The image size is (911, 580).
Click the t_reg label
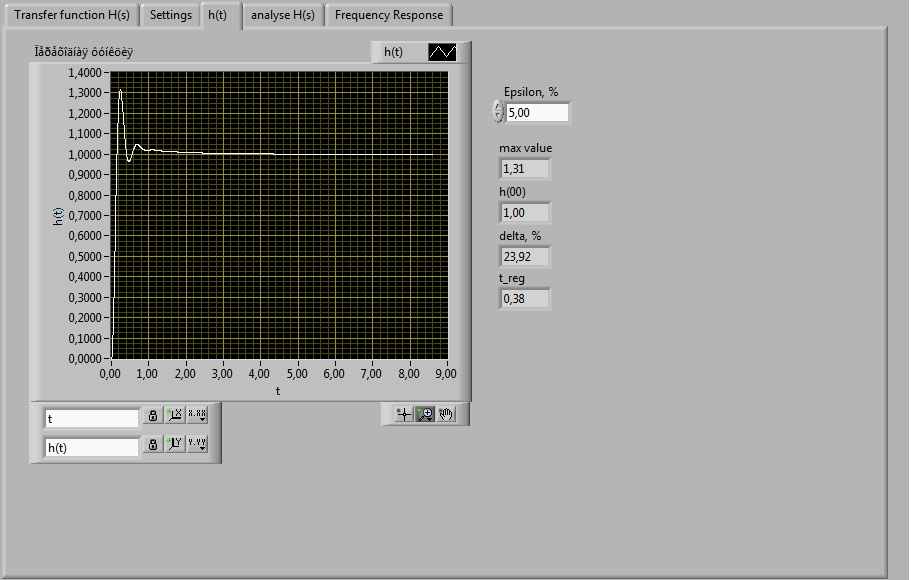click(x=512, y=278)
